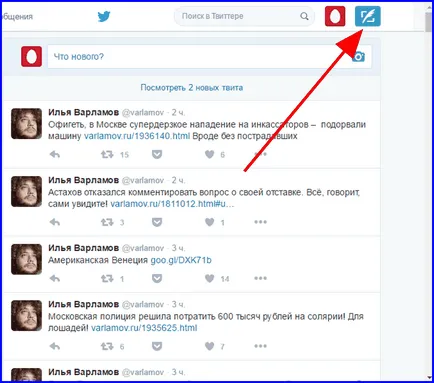The height and width of the screenshot is (383, 434).
Task: Like the Американская Венеция tweet
Action: point(209,278)
